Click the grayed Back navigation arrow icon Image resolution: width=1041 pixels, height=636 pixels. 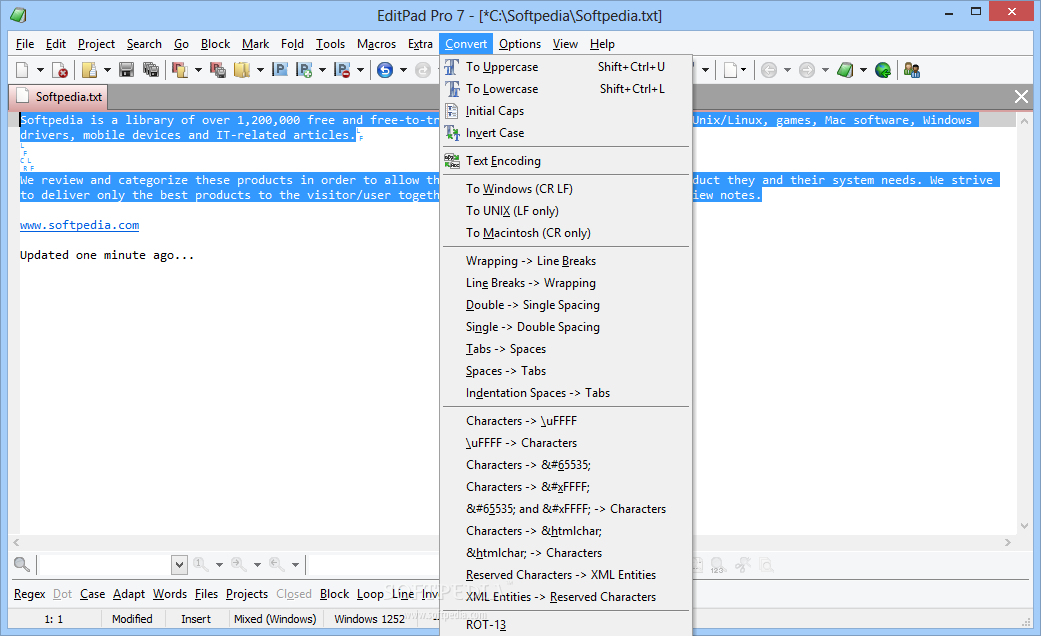(x=769, y=70)
